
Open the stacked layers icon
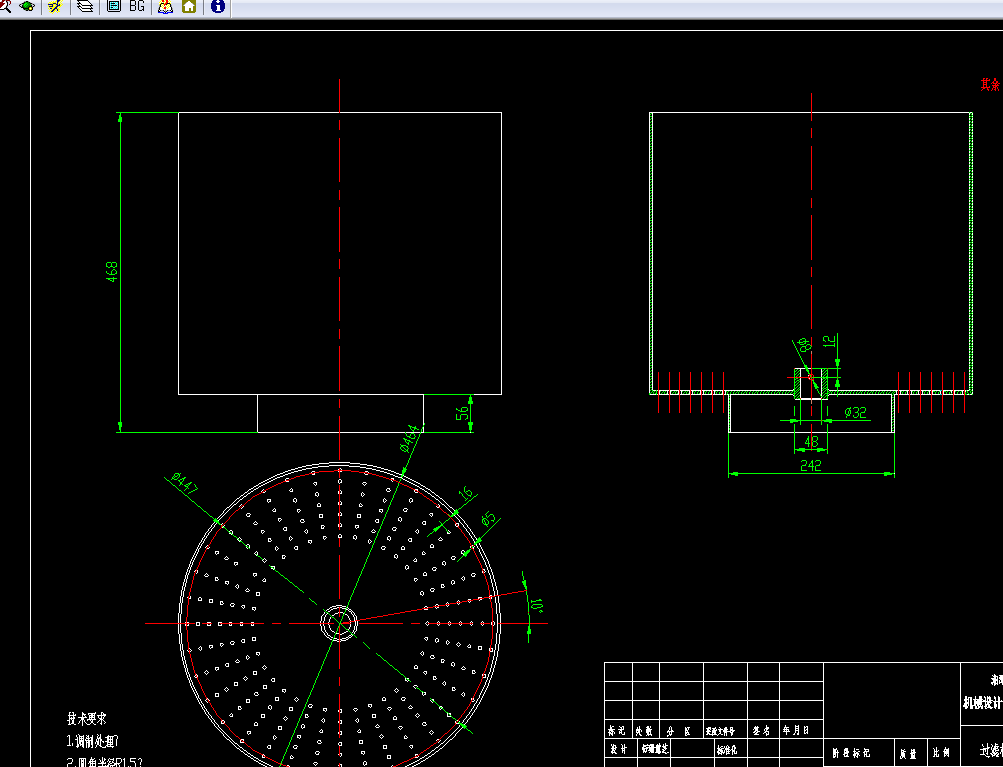84,6
